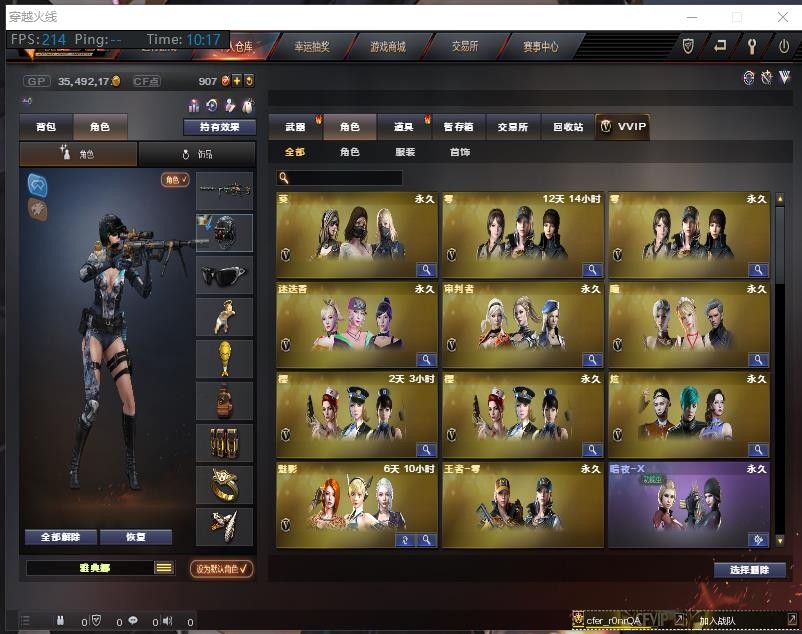Toggle the 角色 checkmark badge on preview
This screenshot has height=634, width=802.
175,179
